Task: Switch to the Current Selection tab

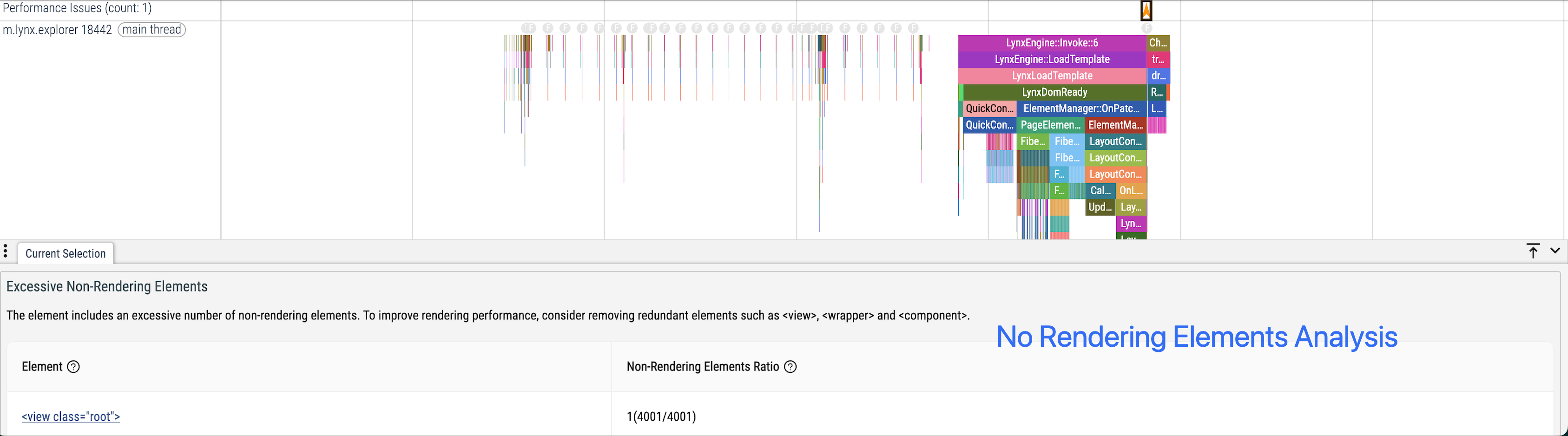Action: coord(66,254)
